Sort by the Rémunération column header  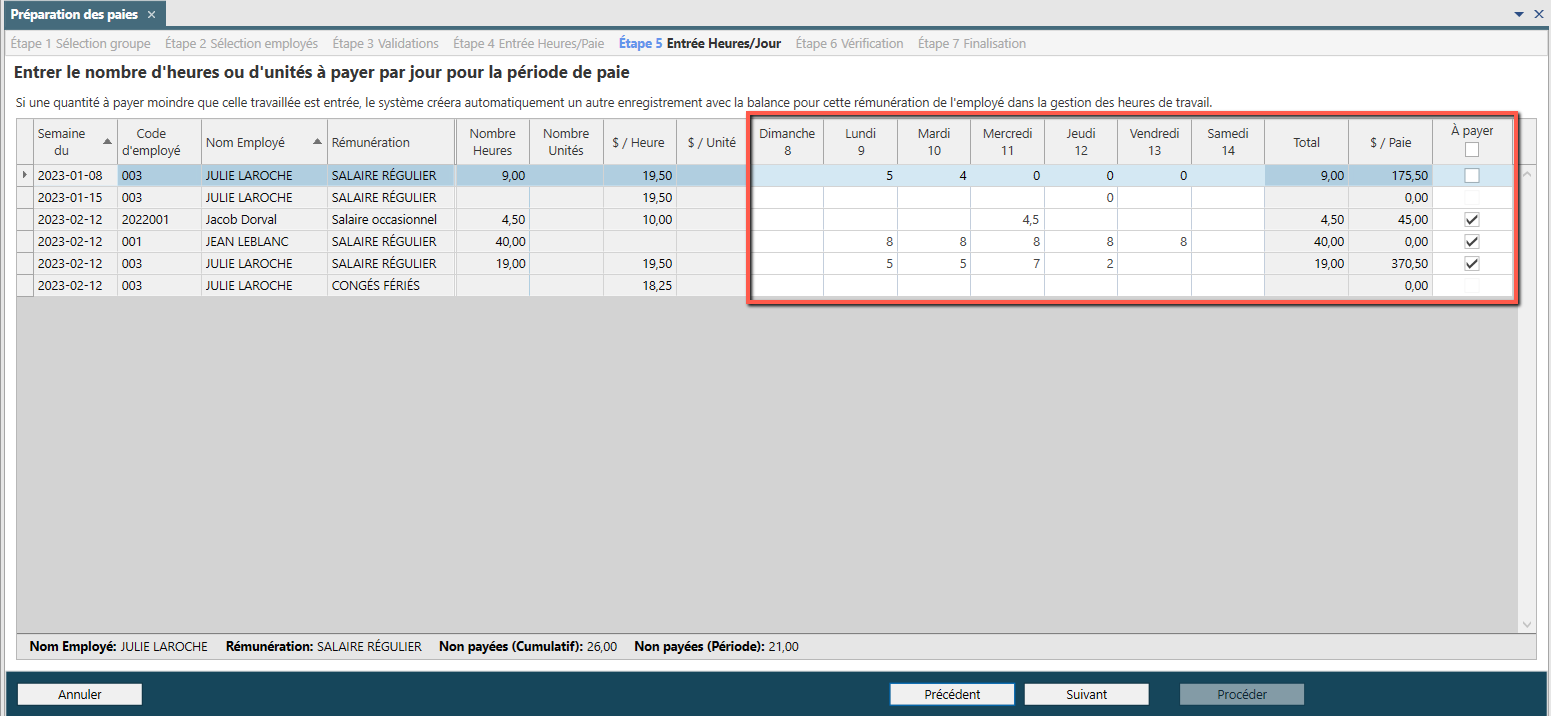(391, 142)
